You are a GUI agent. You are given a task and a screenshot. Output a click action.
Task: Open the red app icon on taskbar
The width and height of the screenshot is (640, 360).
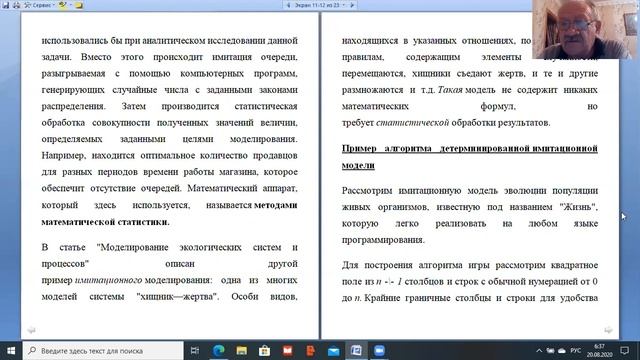click(287, 351)
